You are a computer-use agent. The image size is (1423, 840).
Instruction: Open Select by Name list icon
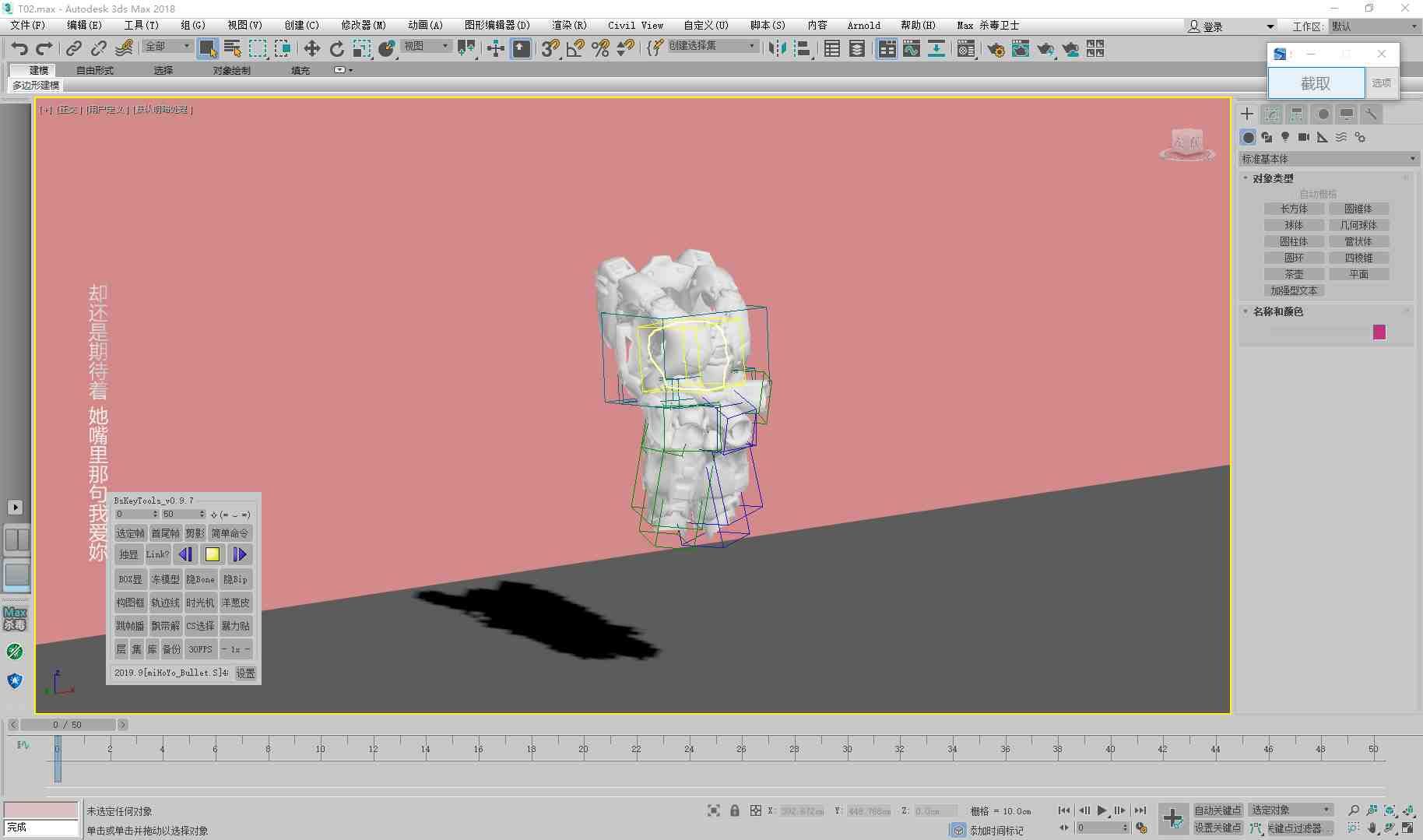tap(232, 48)
